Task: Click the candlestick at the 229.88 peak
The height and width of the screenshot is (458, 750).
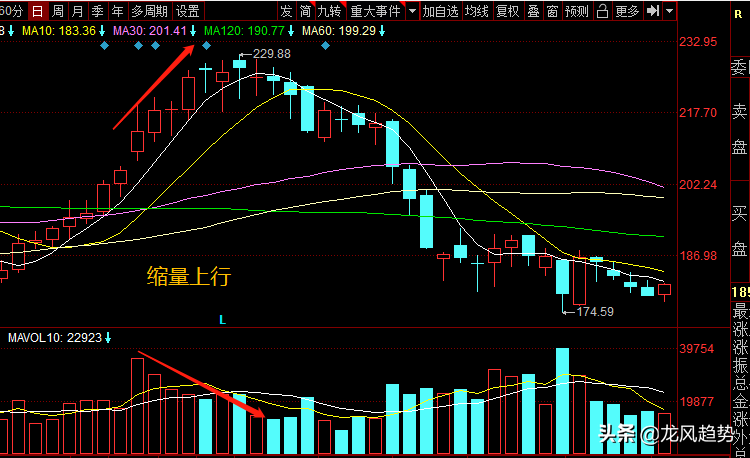Action: tap(240, 76)
